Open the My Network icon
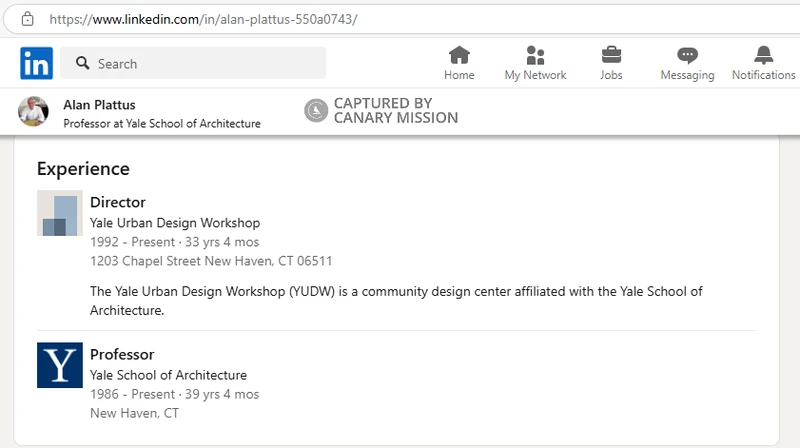The image size is (800, 448). click(535, 55)
